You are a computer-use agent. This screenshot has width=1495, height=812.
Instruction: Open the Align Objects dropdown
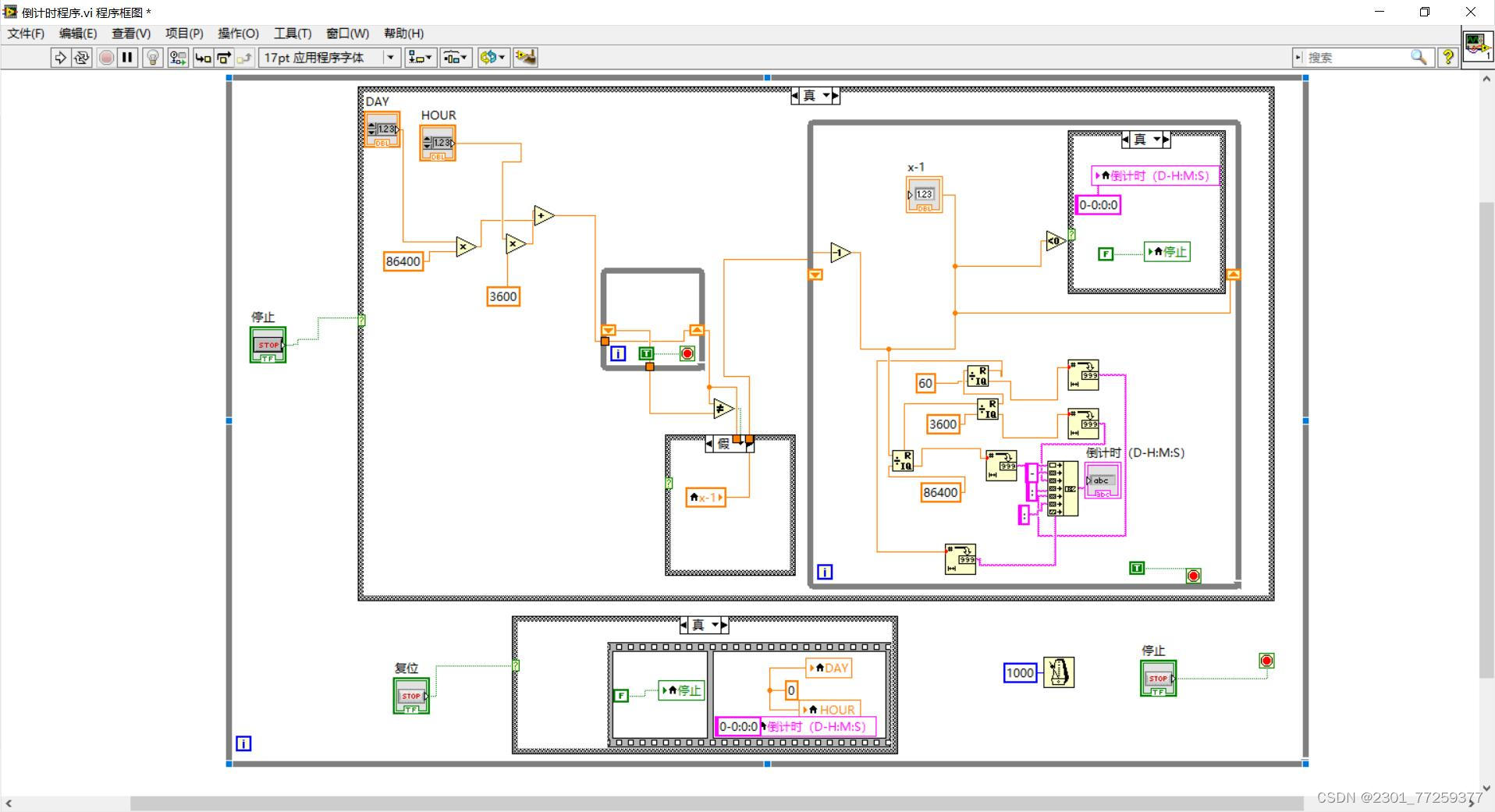coord(420,58)
